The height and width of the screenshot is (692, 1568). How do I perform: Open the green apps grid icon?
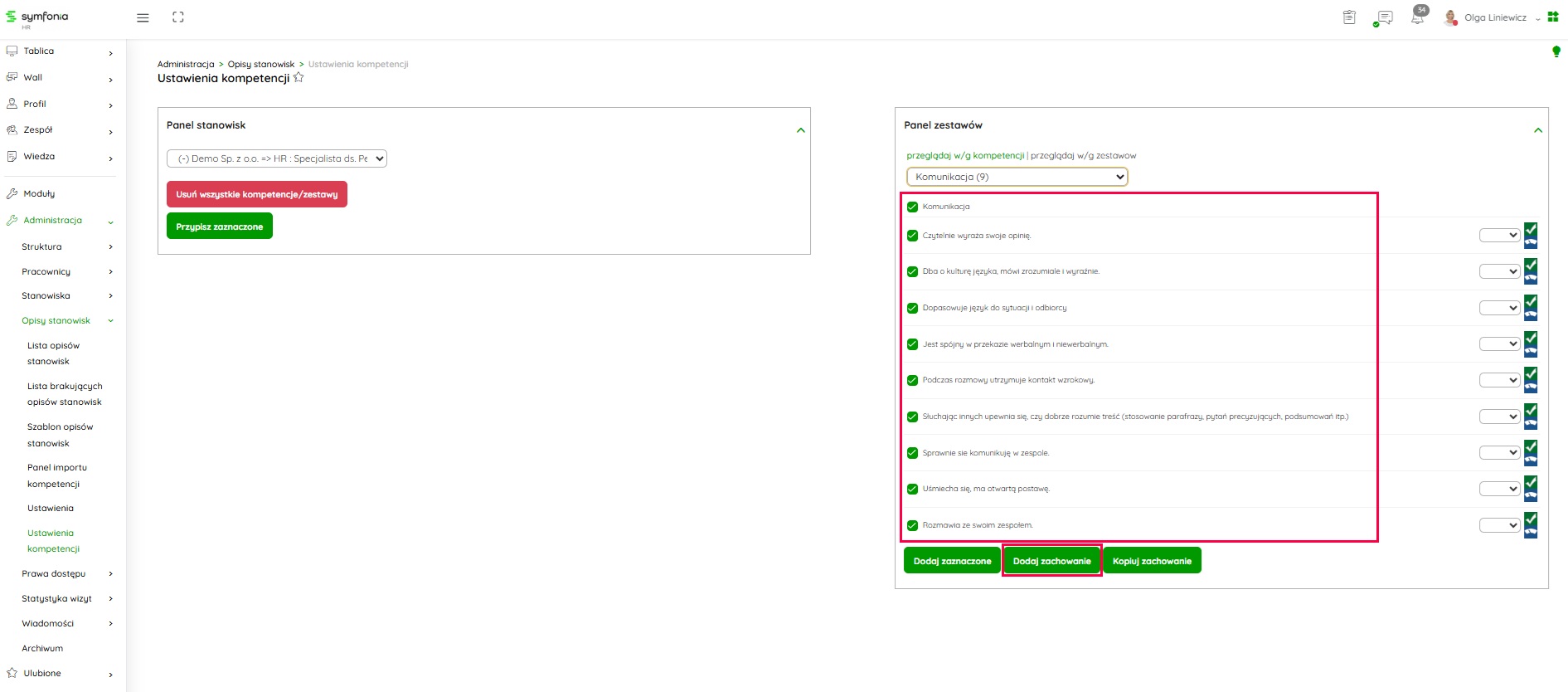point(1553,17)
